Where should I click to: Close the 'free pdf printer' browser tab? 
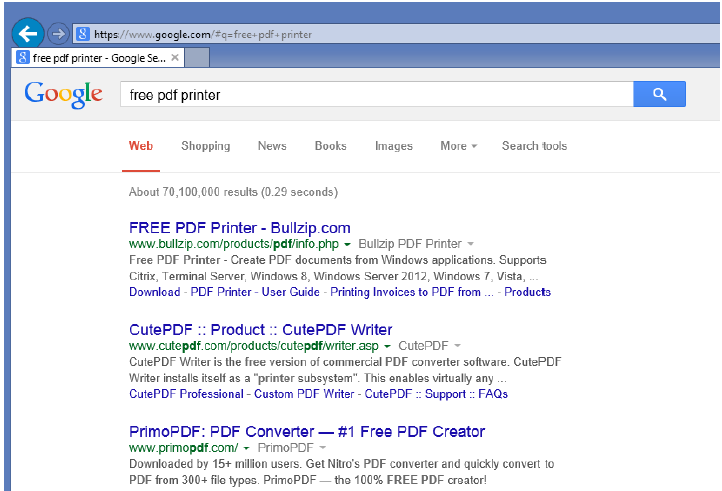click(x=175, y=58)
